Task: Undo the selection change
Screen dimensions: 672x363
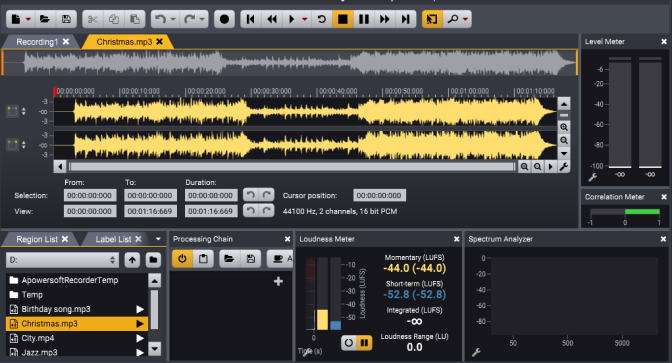Action: (251, 195)
